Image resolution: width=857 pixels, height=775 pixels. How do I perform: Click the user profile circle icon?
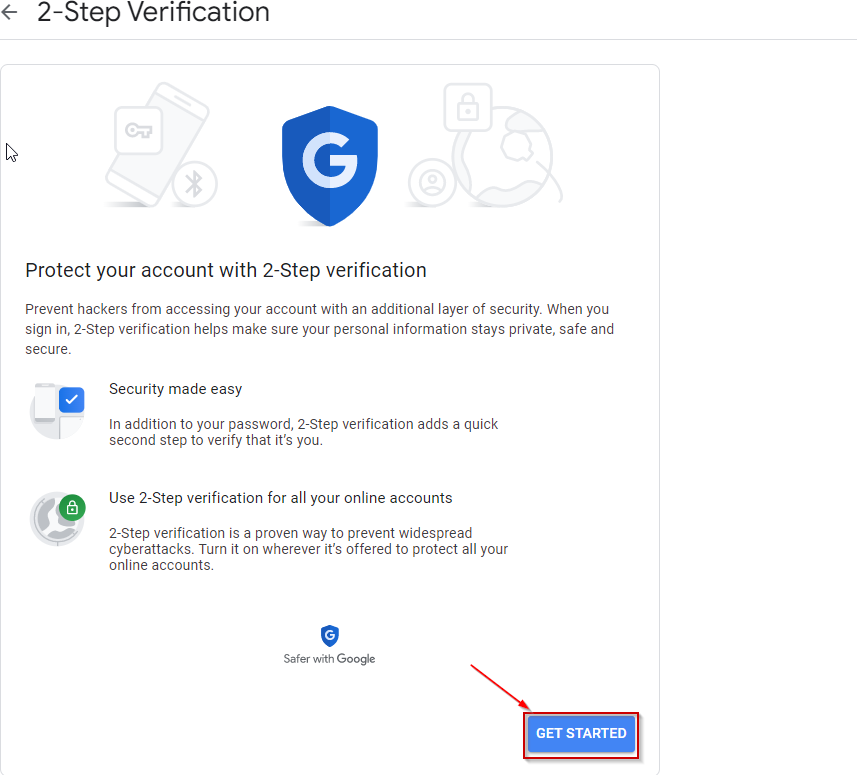(x=432, y=183)
